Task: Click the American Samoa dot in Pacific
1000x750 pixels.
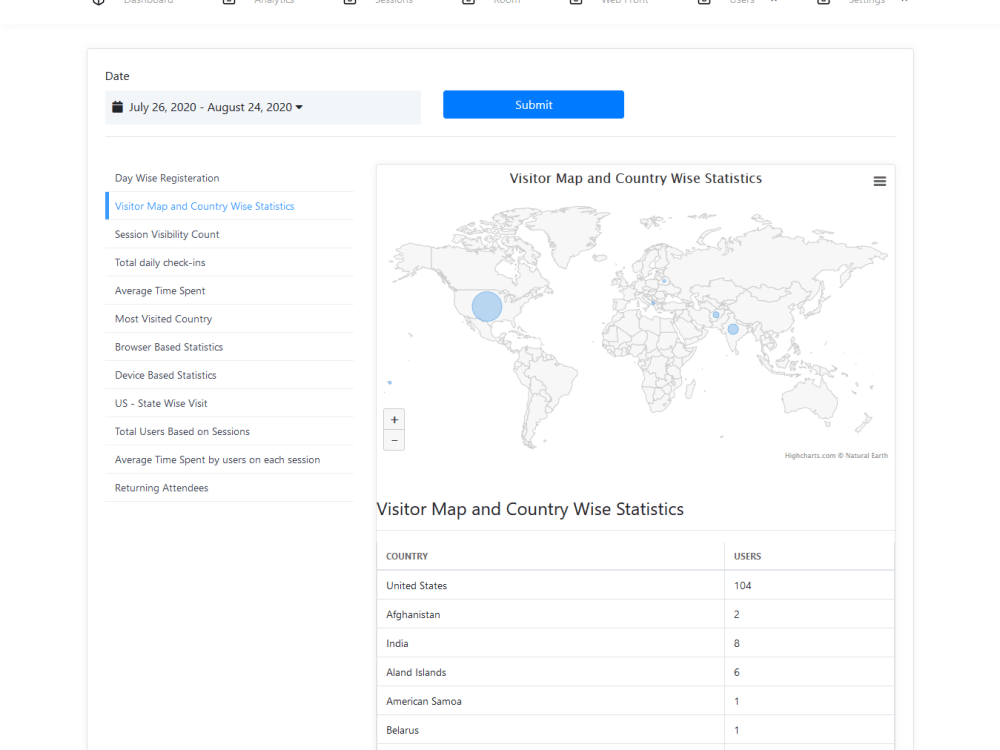Action: (390, 383)
